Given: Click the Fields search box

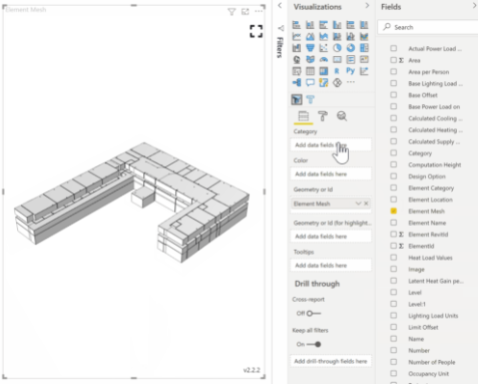Looking at the screenshot, I should 429,27.
